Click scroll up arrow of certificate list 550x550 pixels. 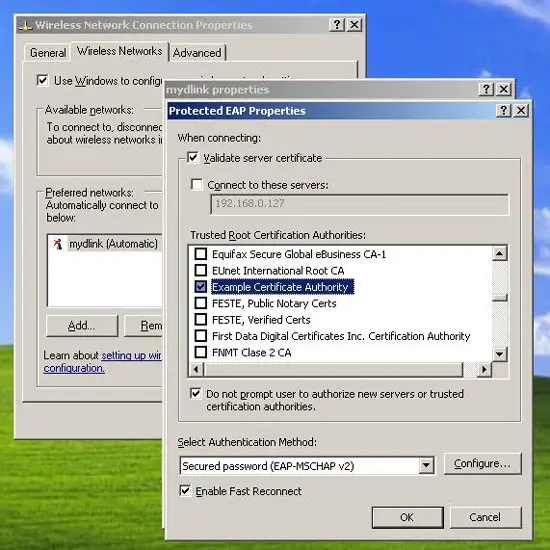pos(499,253)
